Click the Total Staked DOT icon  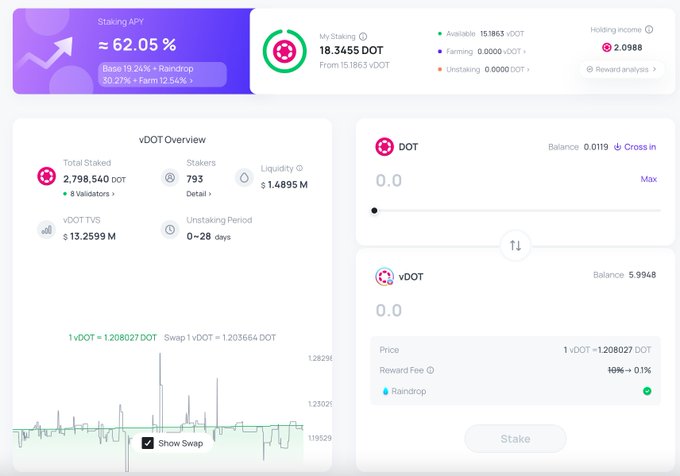pos(46,176)
